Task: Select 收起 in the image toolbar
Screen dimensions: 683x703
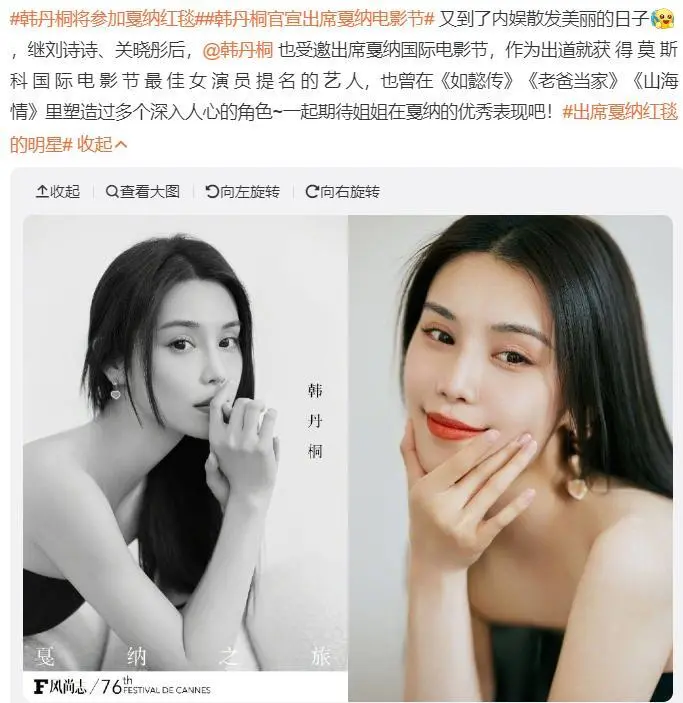Action: click(x=58, y=192)
